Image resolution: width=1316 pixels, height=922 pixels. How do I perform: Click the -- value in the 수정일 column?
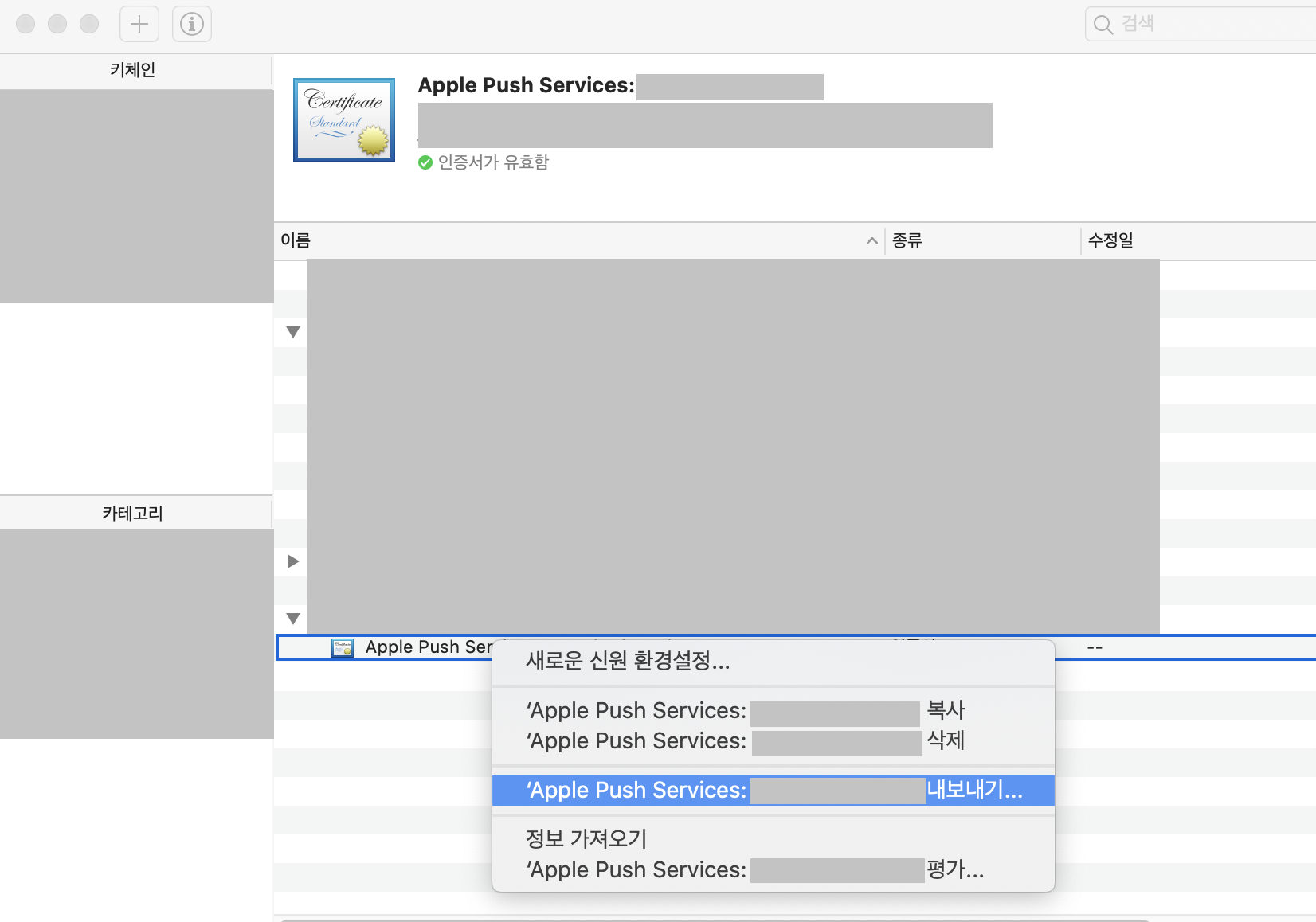tap(1095, 648)
